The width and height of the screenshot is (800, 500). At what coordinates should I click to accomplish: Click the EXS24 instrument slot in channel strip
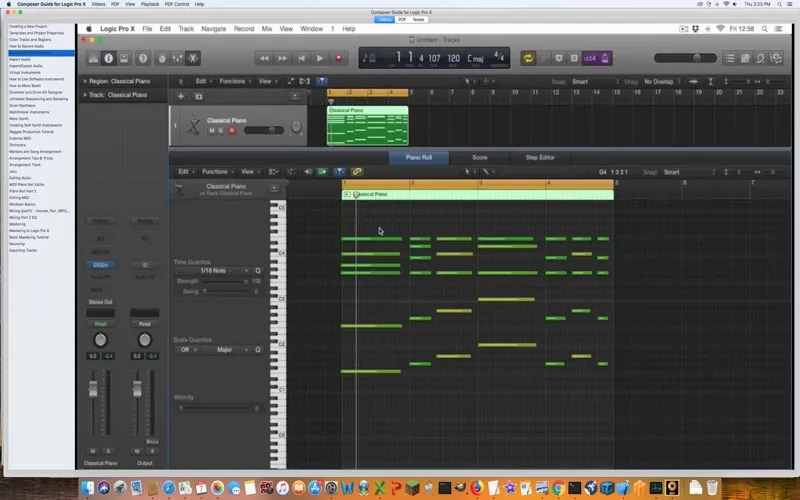click(101, 265)
